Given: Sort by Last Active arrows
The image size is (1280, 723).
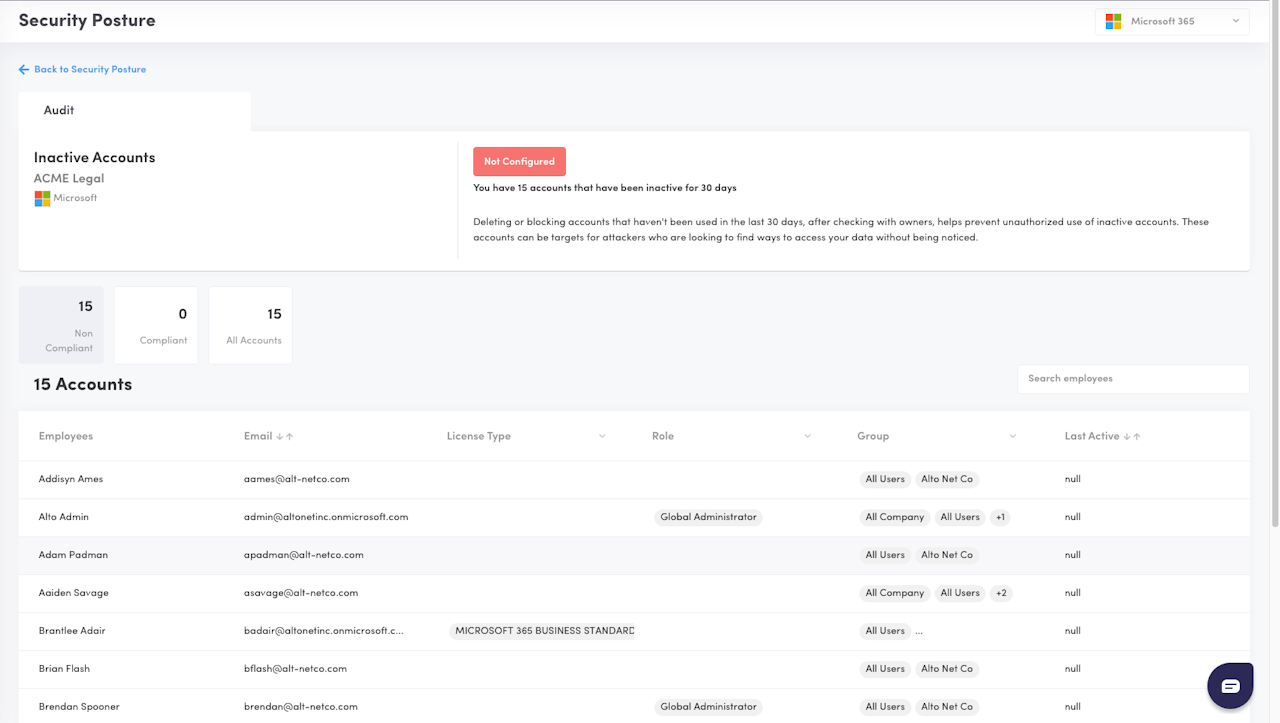Looking at the screenshot, I should click(x=1132, y=437).
